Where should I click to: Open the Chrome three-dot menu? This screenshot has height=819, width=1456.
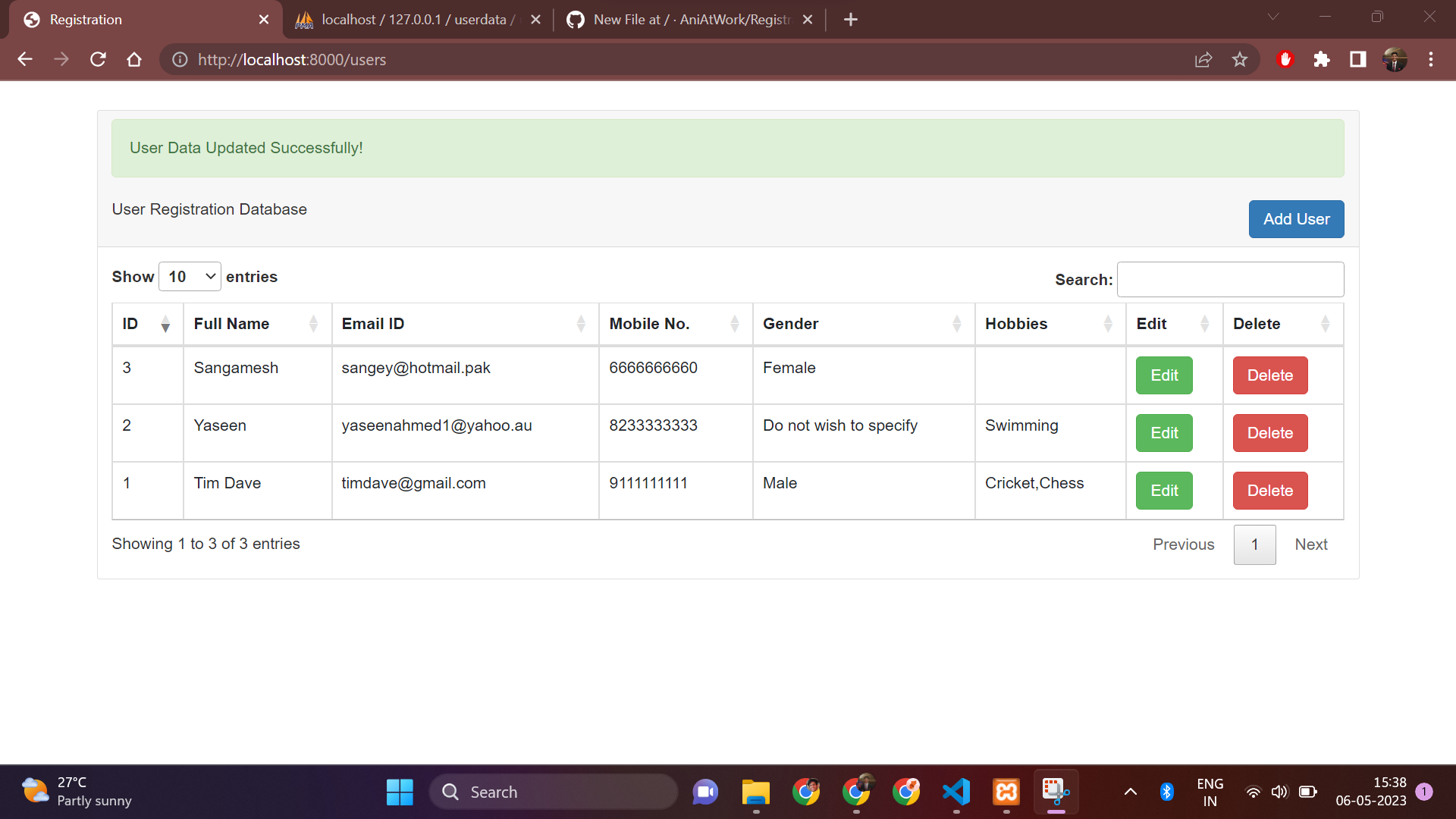1431,59
